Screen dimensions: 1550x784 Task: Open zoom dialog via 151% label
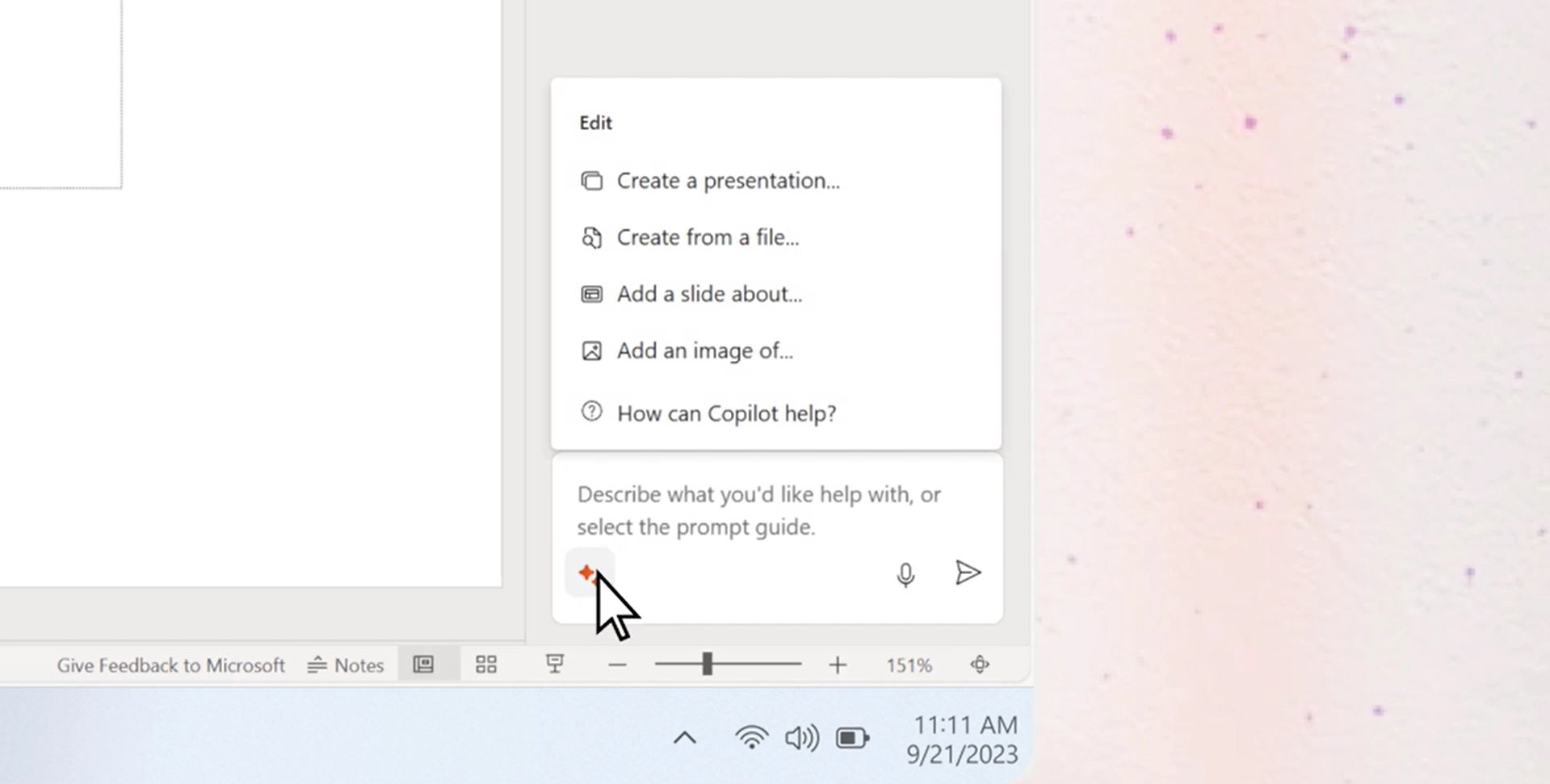(x=909, y=665)
